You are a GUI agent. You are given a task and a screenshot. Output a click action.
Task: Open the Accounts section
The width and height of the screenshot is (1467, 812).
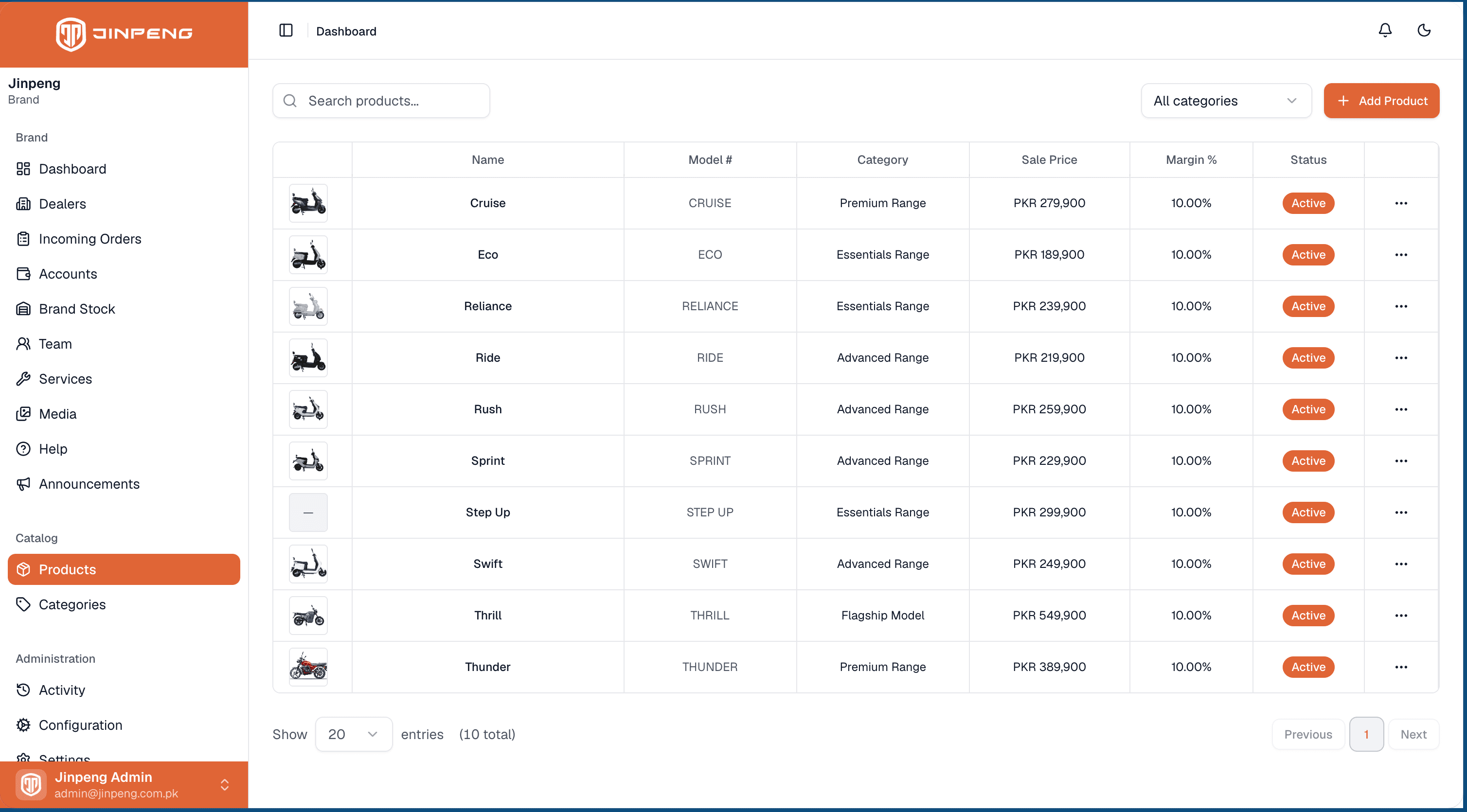pos(124,274)
